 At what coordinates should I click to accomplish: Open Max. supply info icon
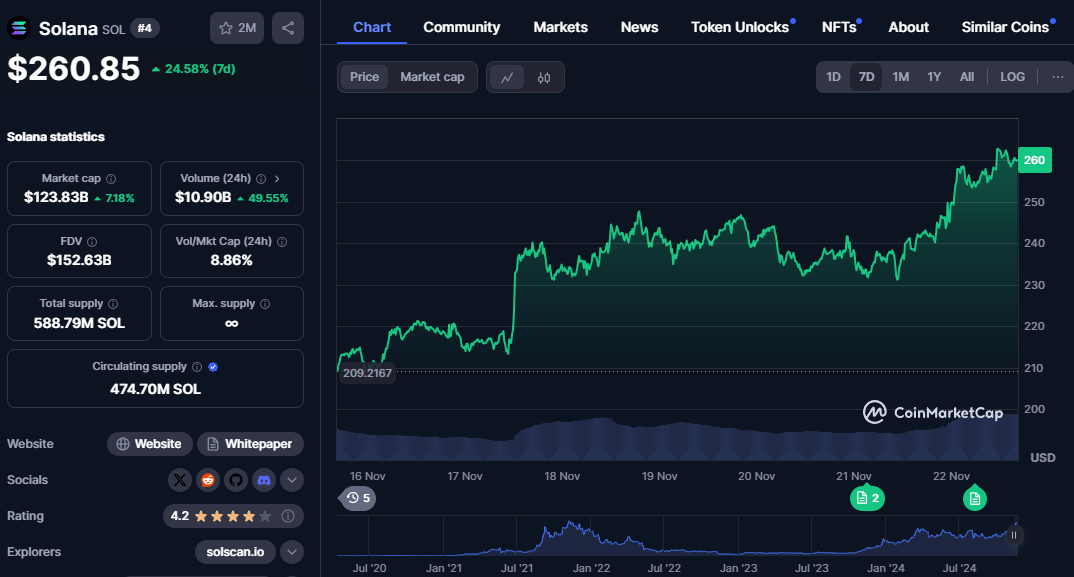265,304
